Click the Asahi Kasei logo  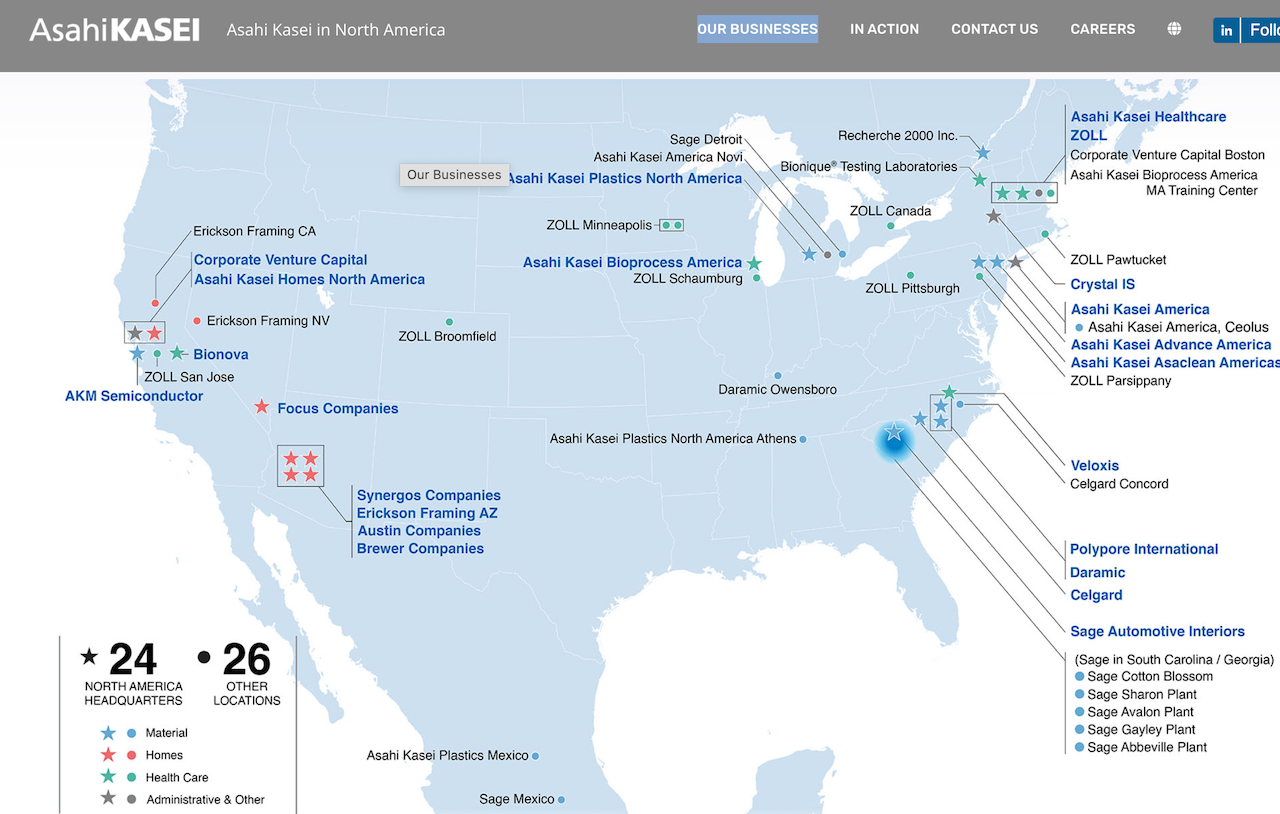click(114, 30)
